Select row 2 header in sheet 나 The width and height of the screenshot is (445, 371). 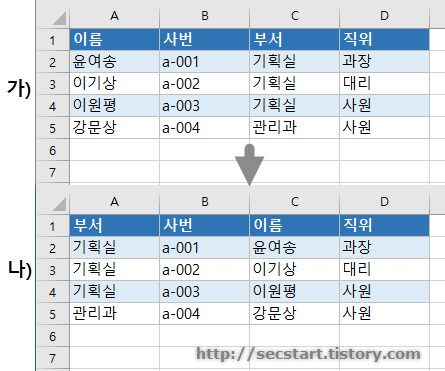coord(52,248)
